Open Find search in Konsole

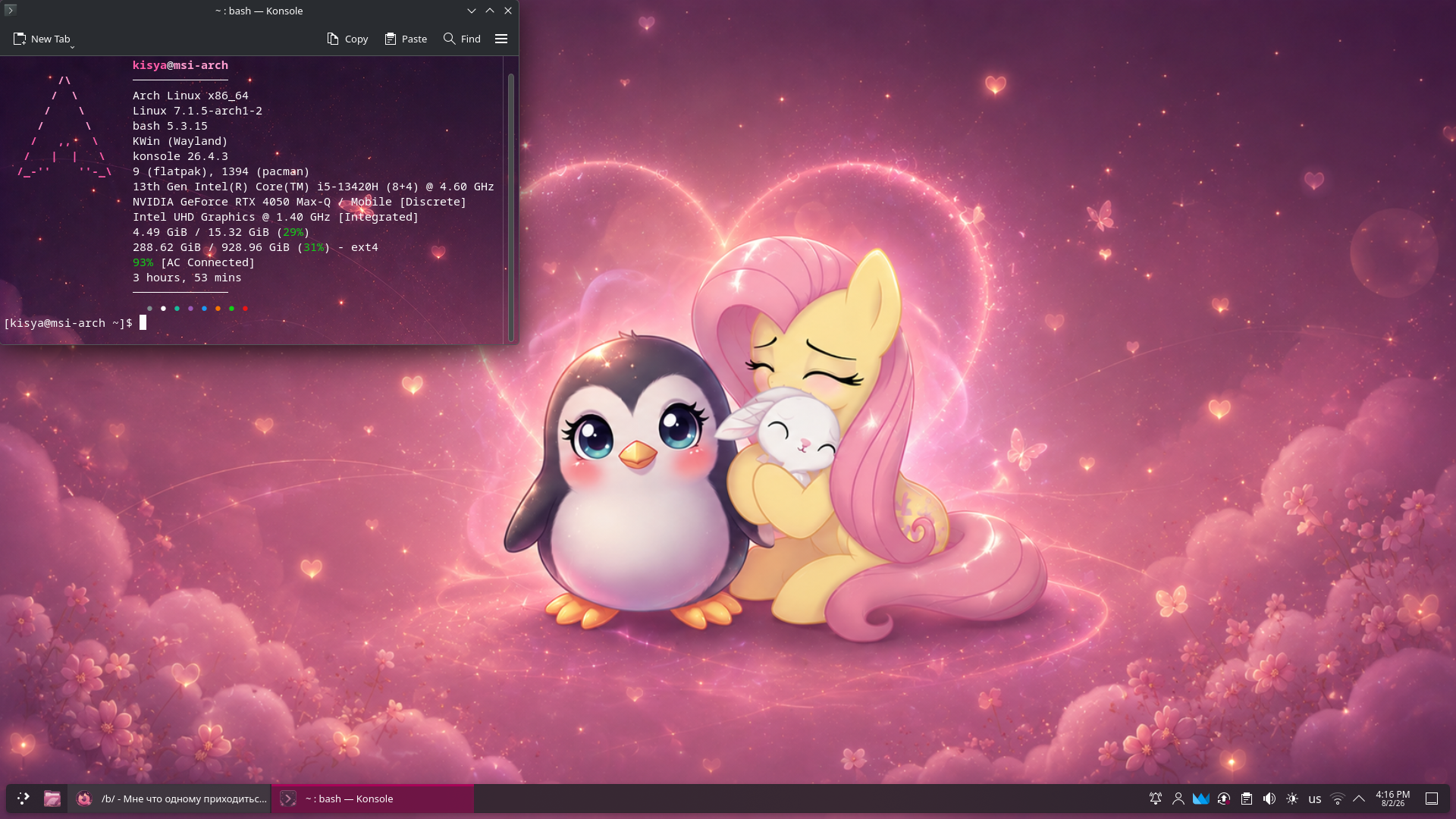(x=462, y=39)
